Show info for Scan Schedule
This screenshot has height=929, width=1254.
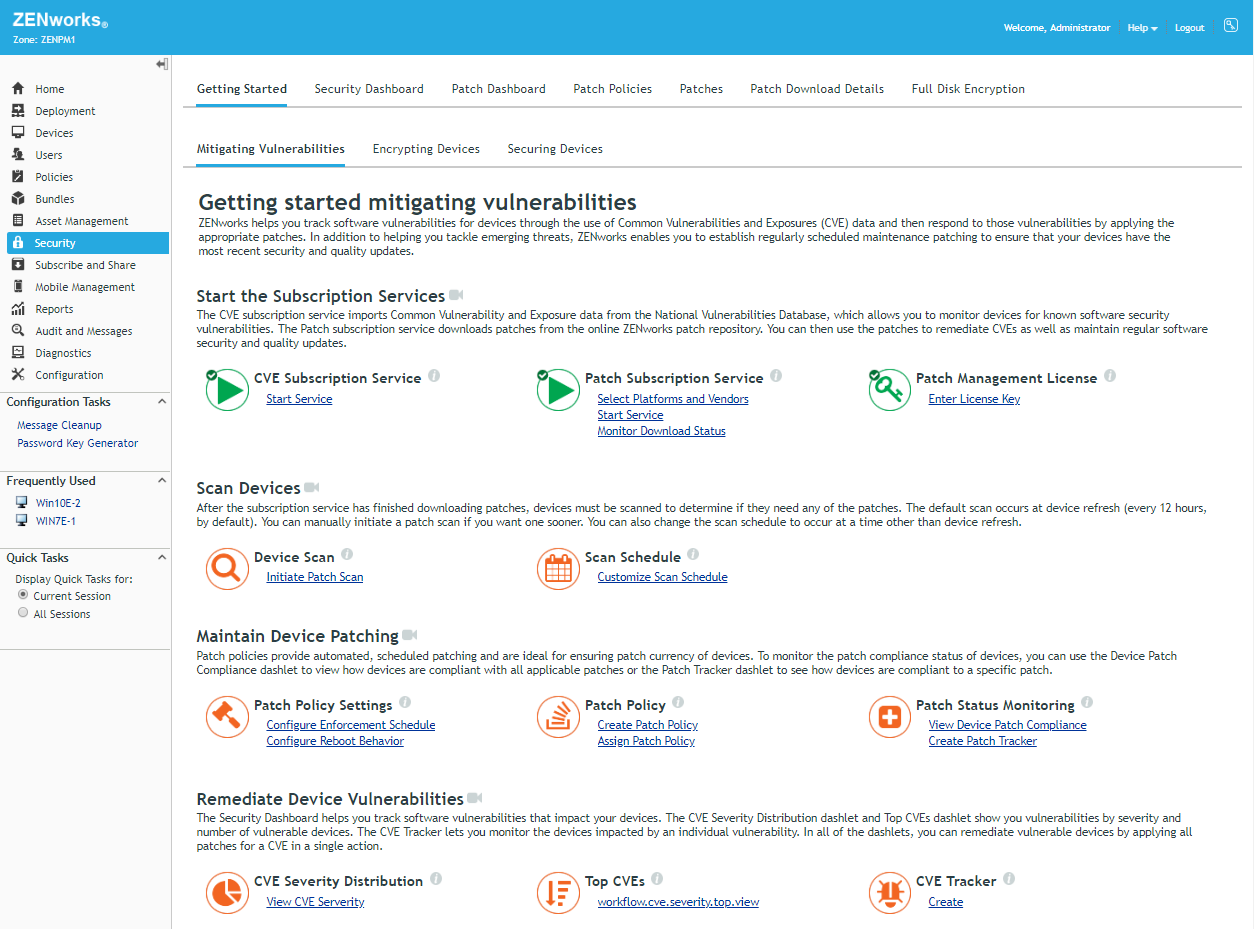click(693, 554)
